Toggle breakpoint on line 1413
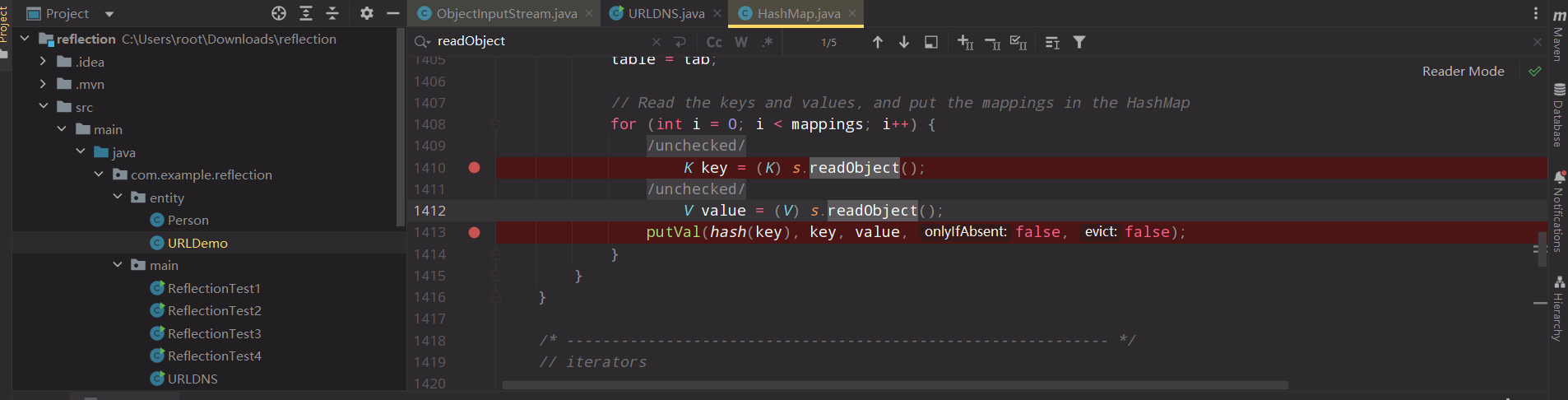 [474, 232]
